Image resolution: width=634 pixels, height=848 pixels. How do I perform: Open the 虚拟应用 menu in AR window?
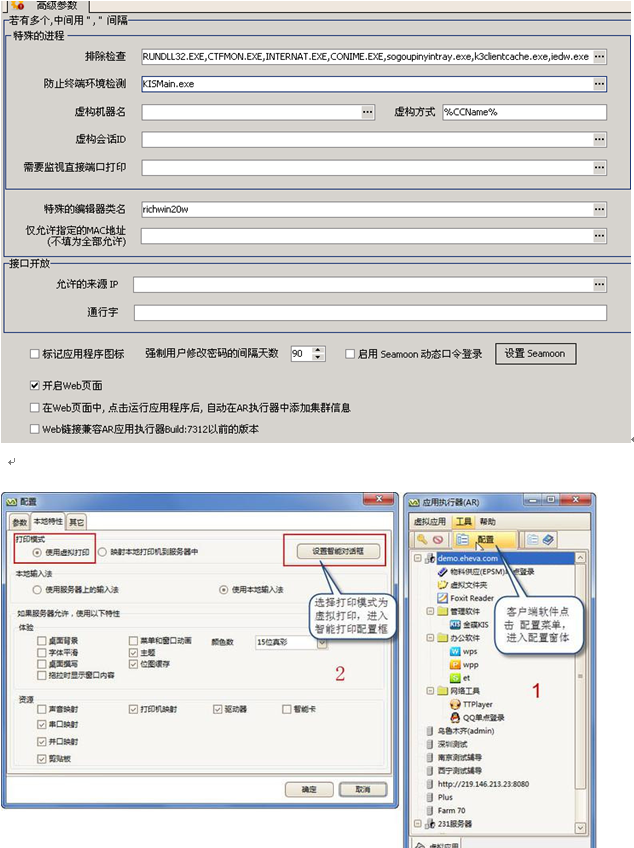tap(430, 521)
